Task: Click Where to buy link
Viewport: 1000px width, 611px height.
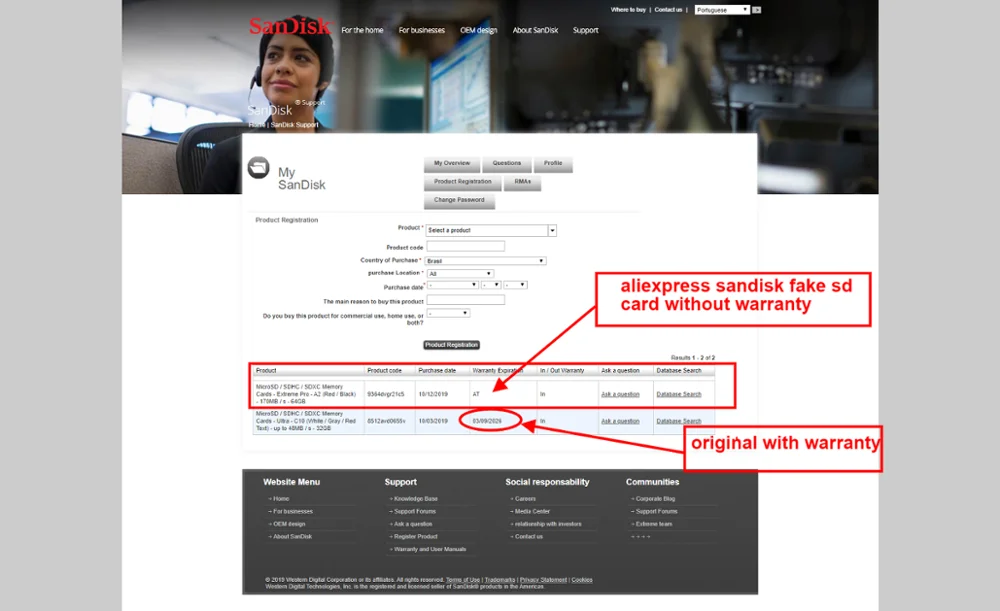Action: coord(628,10)
